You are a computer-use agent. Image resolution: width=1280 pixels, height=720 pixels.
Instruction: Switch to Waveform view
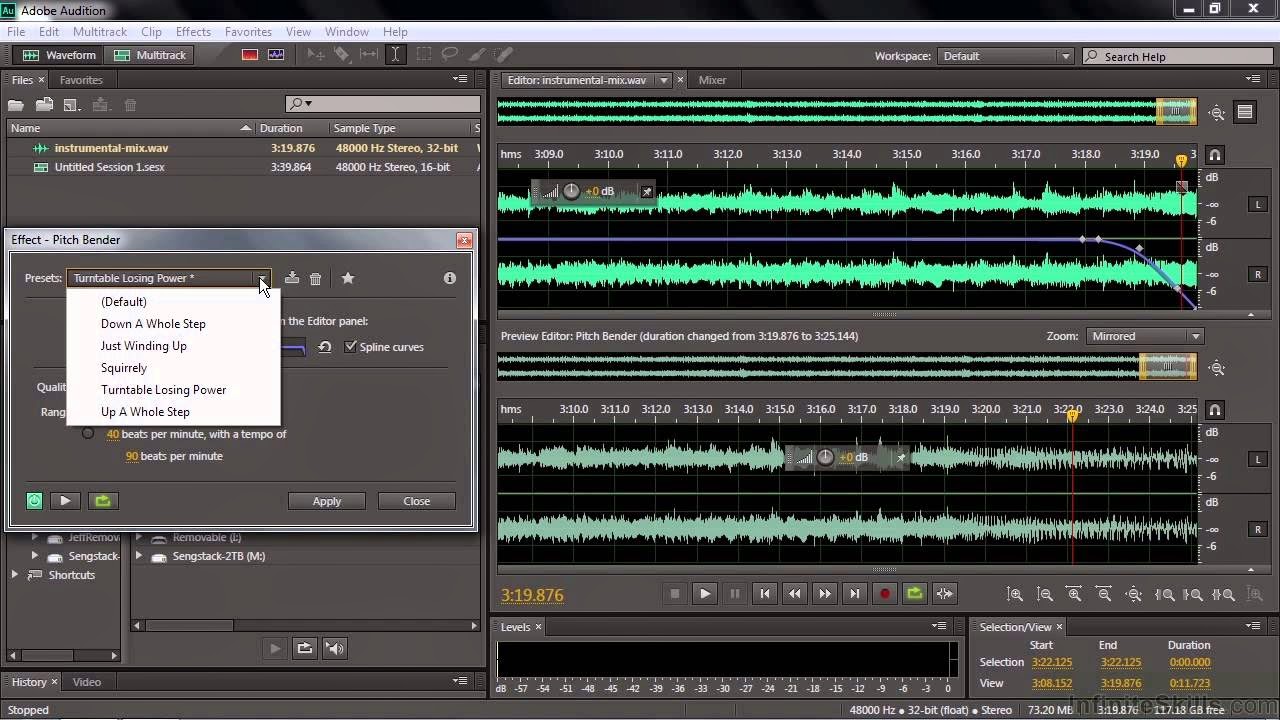pyautogui.click(x=59, y=55)
